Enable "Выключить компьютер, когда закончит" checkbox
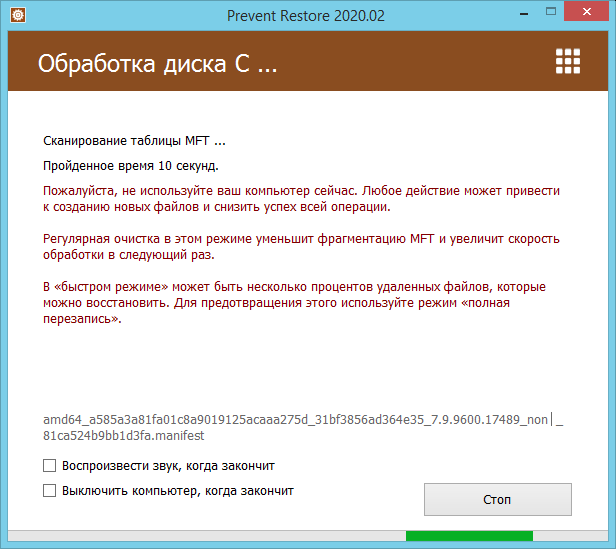The width and height of the screenshot is (616, 549). click(x=50, y=490)
